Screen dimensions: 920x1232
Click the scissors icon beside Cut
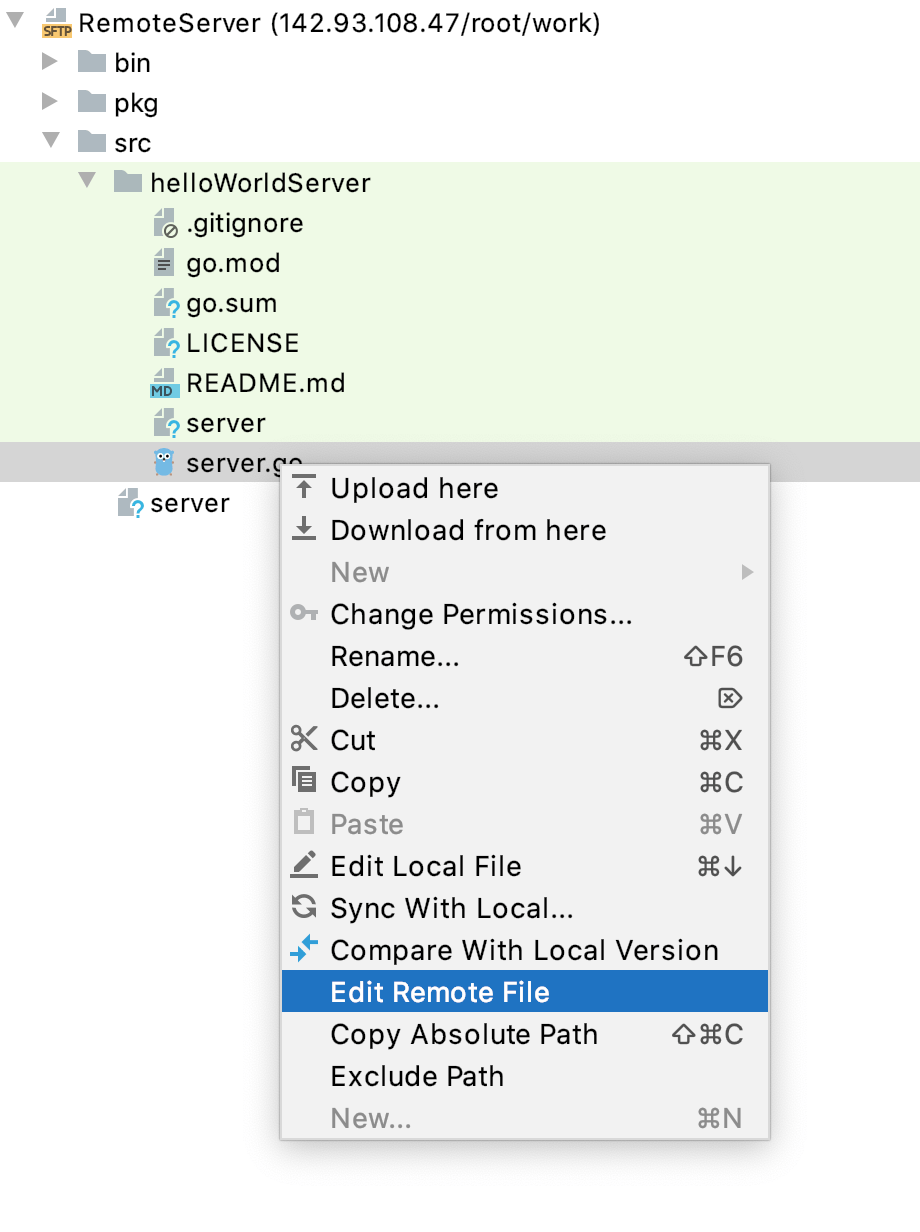pyautogui.click(x=303, y=740)
